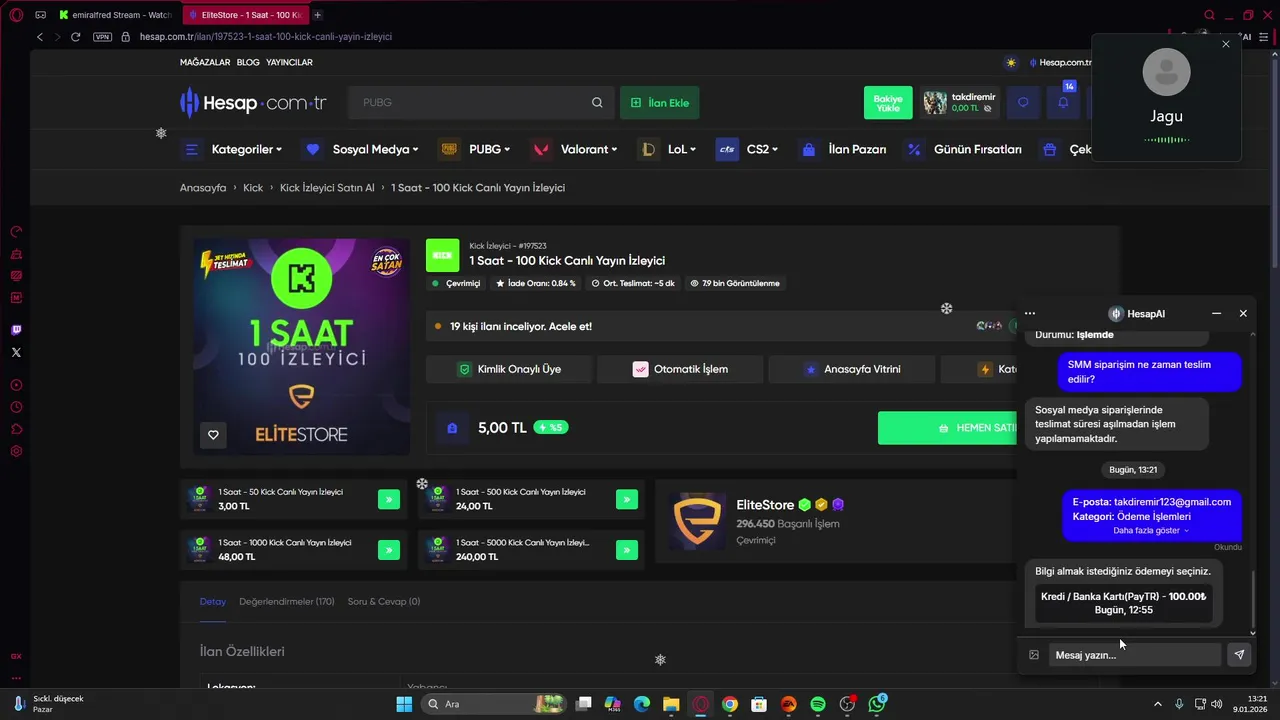Go back with the browser back arrow
Viewport: 1280px width, 720px height.
[x=40, y=37]
